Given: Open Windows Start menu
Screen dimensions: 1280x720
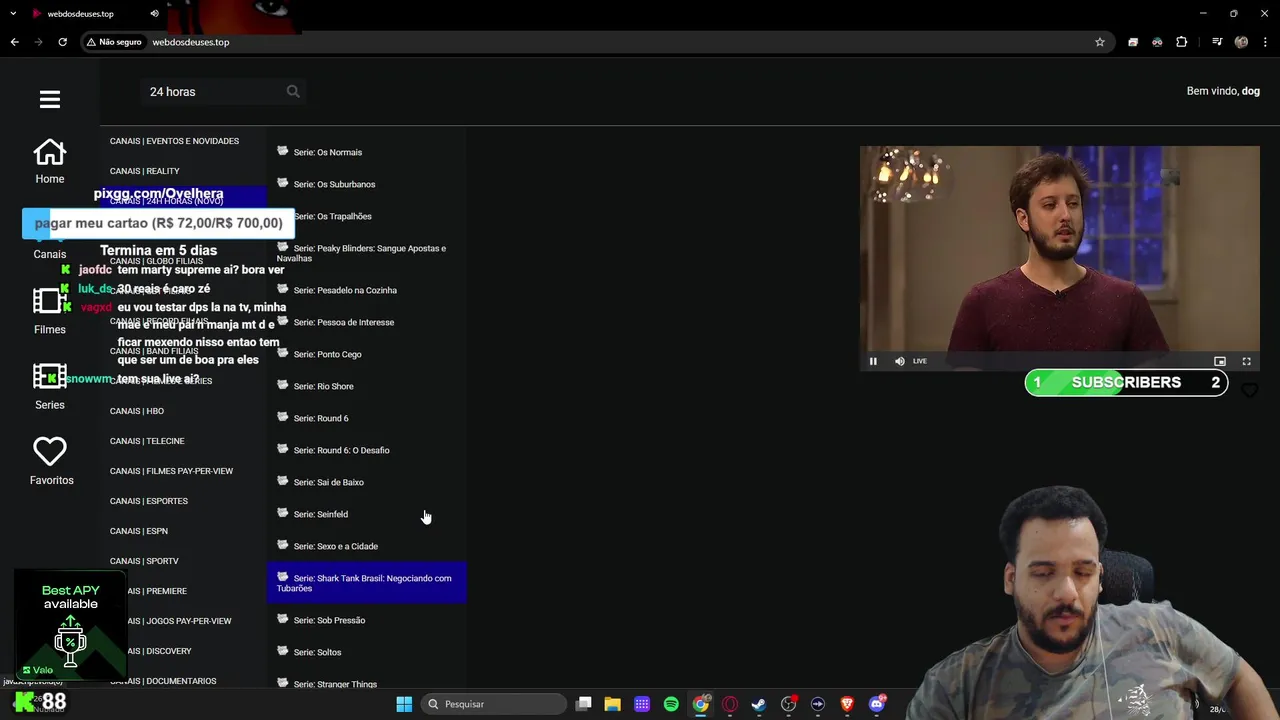Looking at the screenshot, I should pyautogui.click(x=404, y=704).
